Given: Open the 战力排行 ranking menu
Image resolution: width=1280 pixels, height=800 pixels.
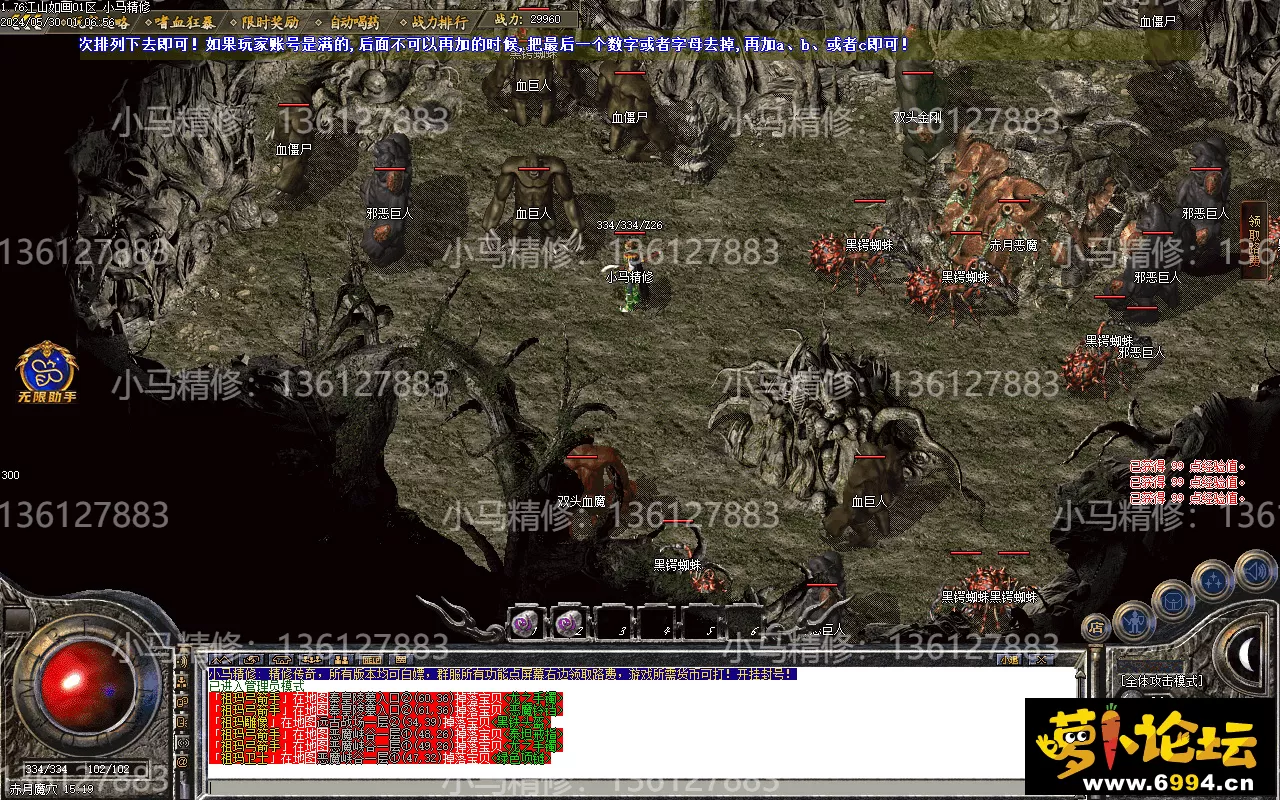Looking at the screenshot, I should click(x=434, y=21).
